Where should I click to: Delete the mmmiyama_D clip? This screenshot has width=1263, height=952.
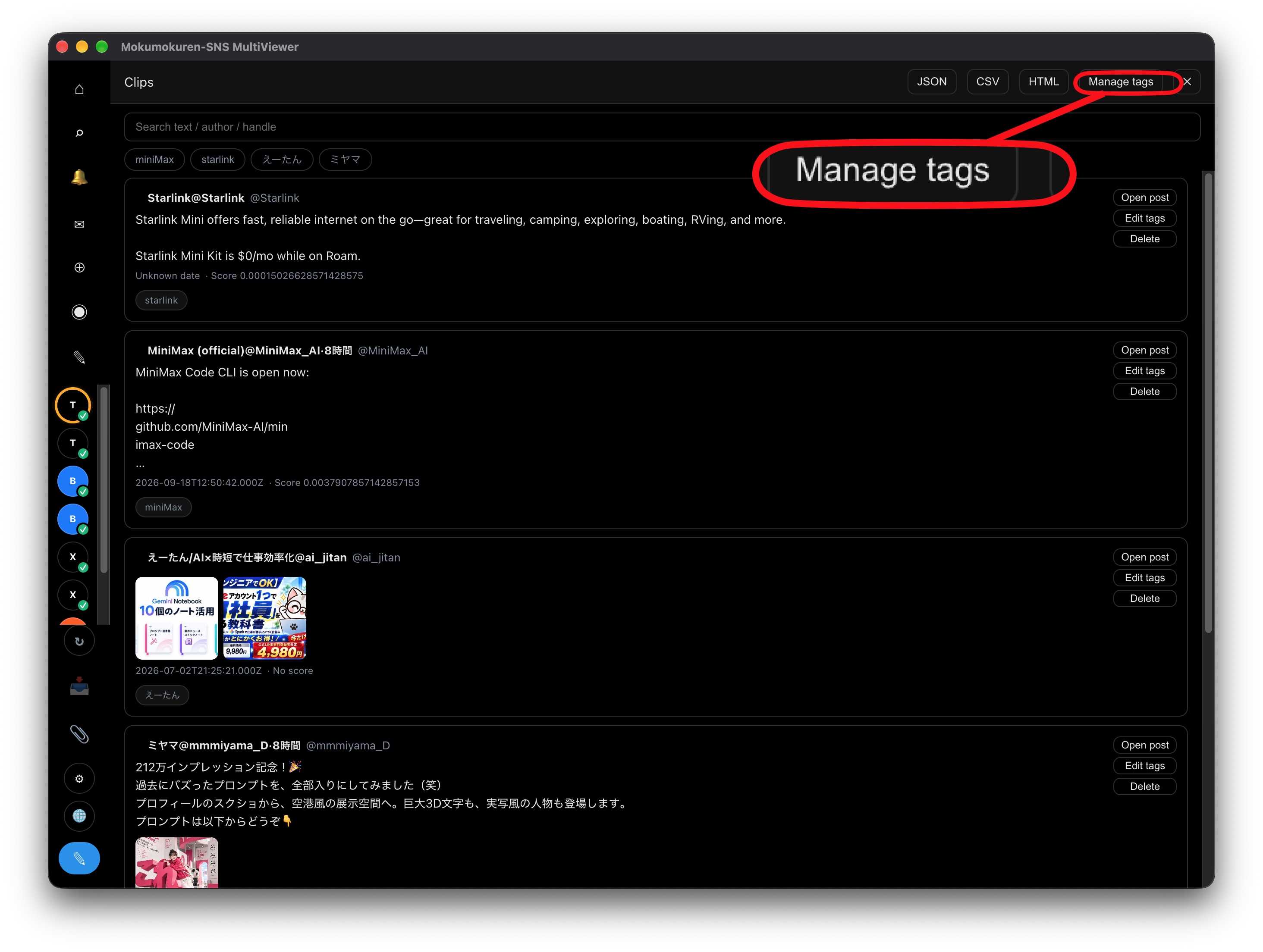[x=1145, y=786]
